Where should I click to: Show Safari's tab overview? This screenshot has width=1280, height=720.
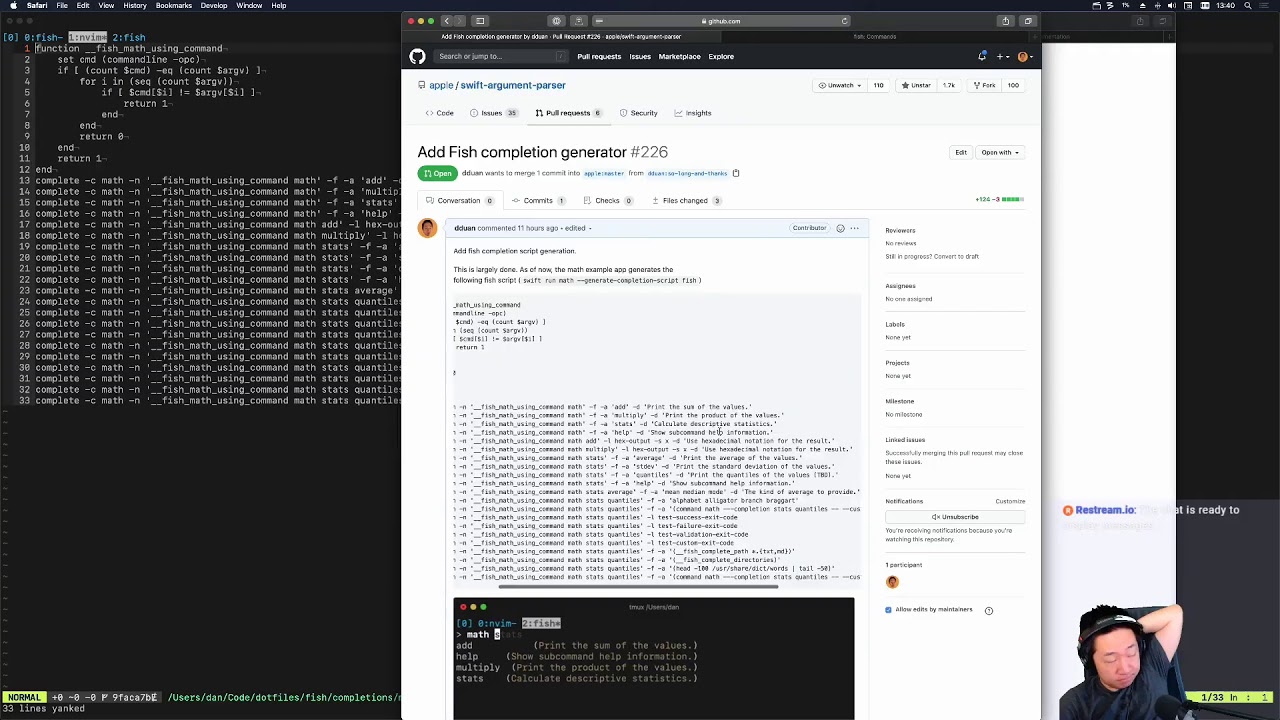pyautogui.click(x=1027, y=21)
